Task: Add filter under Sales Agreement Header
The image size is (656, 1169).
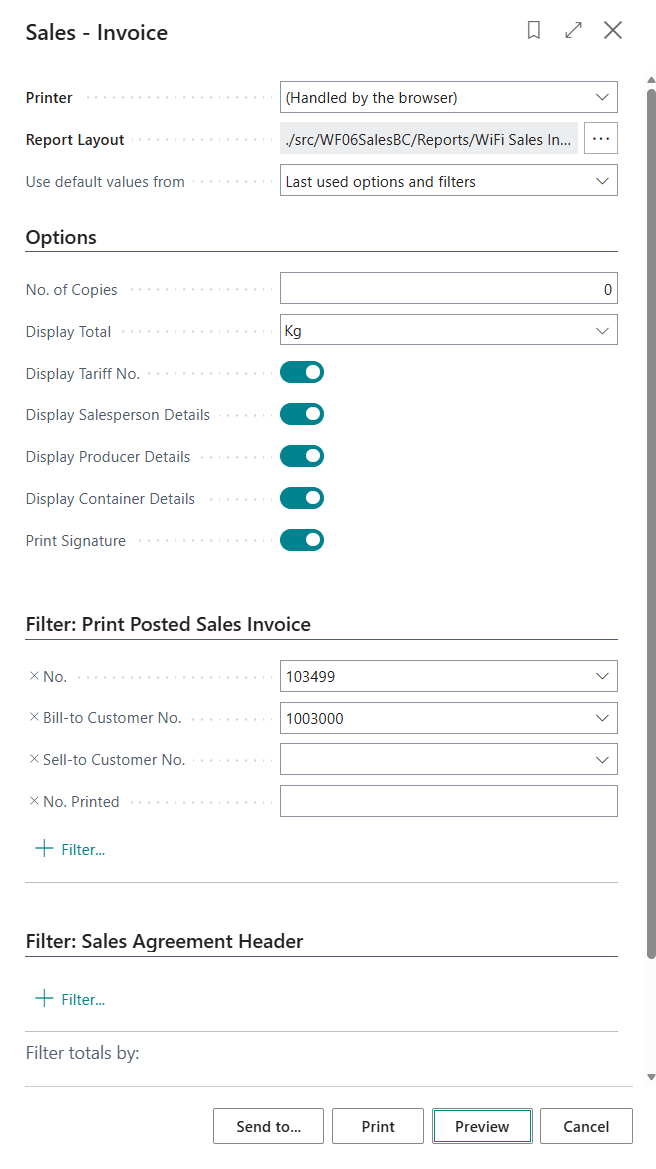Action: click(70, 999)
